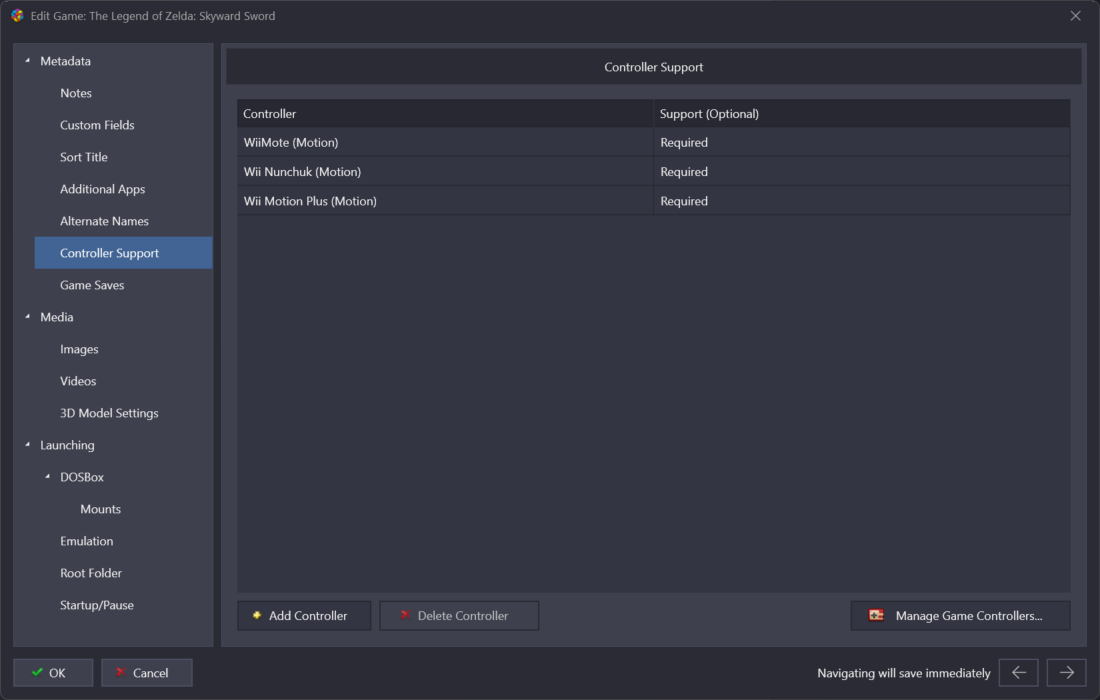Click the next game right arrow button
This screenshot has width=1100, height=700.
pyautogui.click(x=1066, y=673)
